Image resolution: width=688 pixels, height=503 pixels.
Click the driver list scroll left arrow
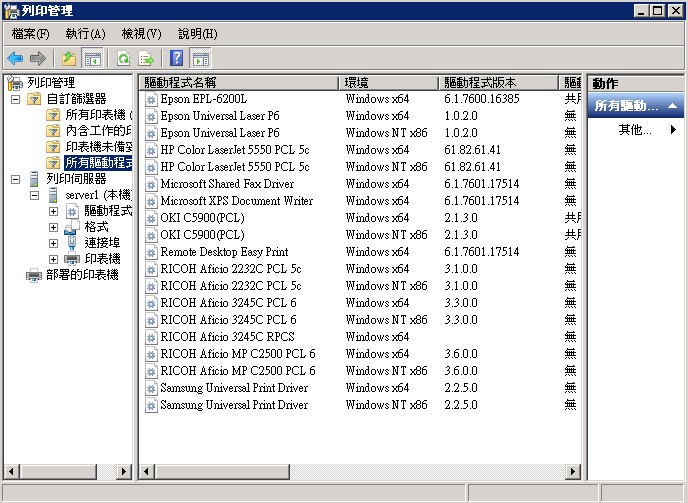point(147,472)
